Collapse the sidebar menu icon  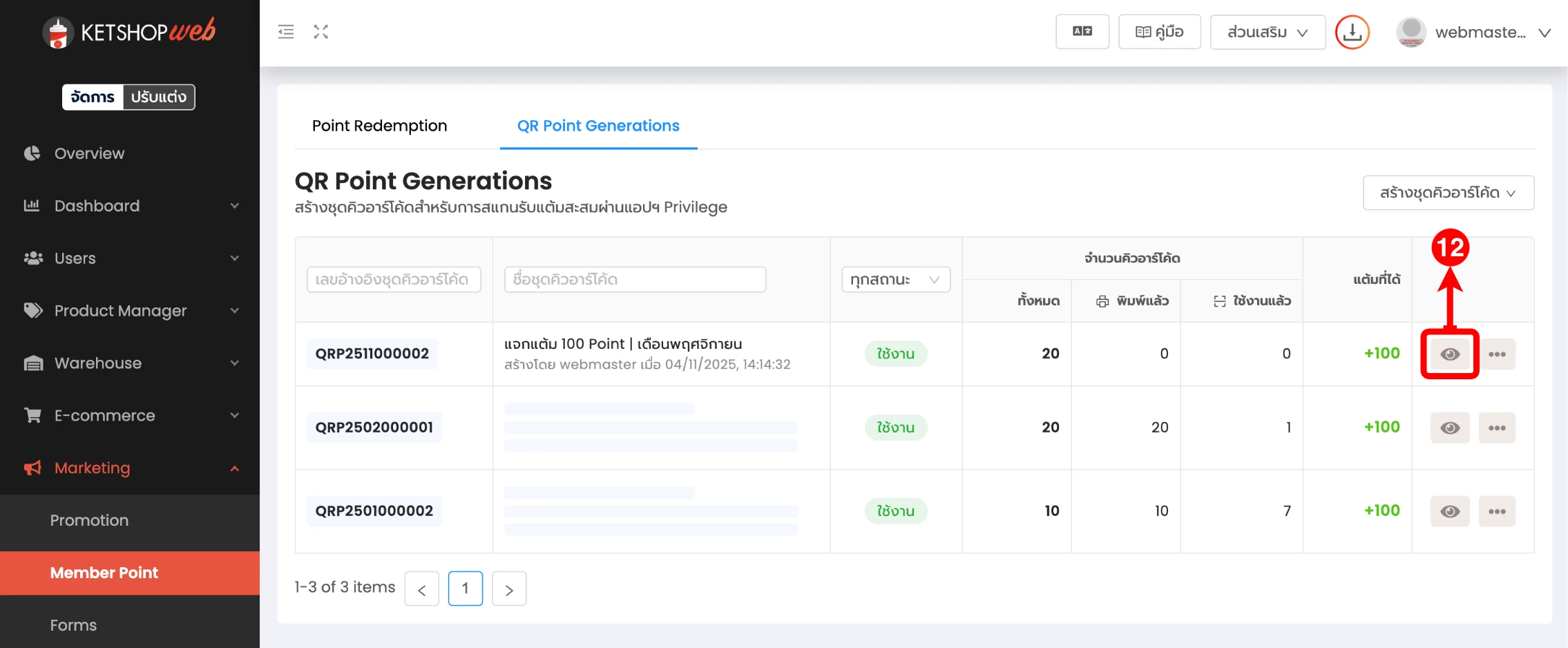[x=286, y=32]
